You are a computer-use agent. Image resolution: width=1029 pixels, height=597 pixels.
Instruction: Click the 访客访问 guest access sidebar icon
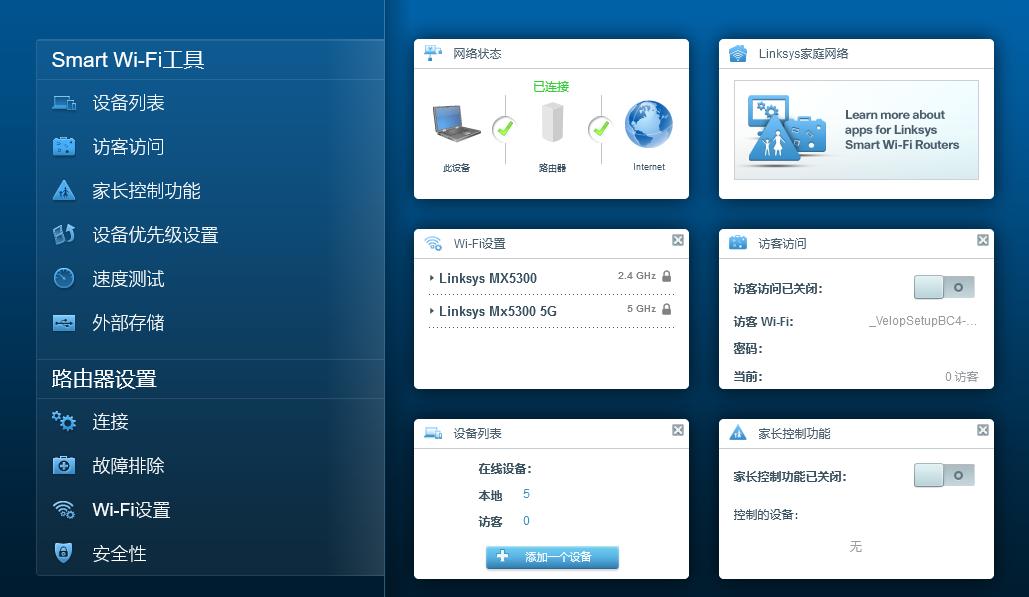point(63,146)
